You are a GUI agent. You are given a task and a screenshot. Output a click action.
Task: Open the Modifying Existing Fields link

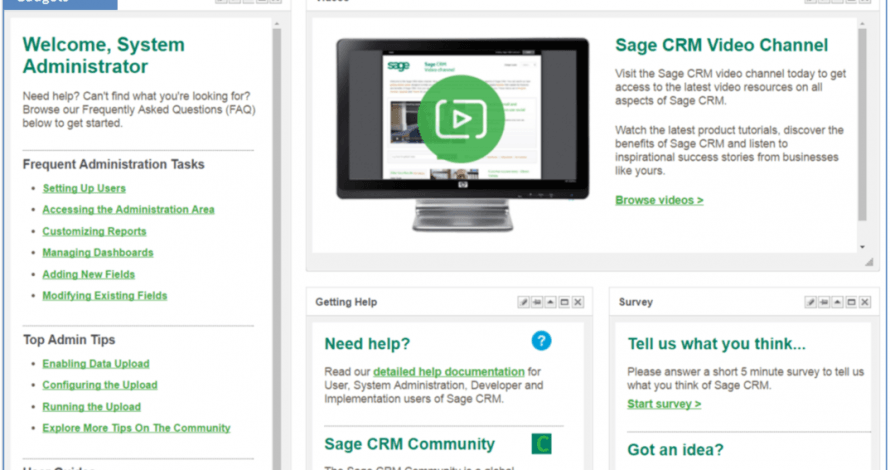[x=104, y=296]
